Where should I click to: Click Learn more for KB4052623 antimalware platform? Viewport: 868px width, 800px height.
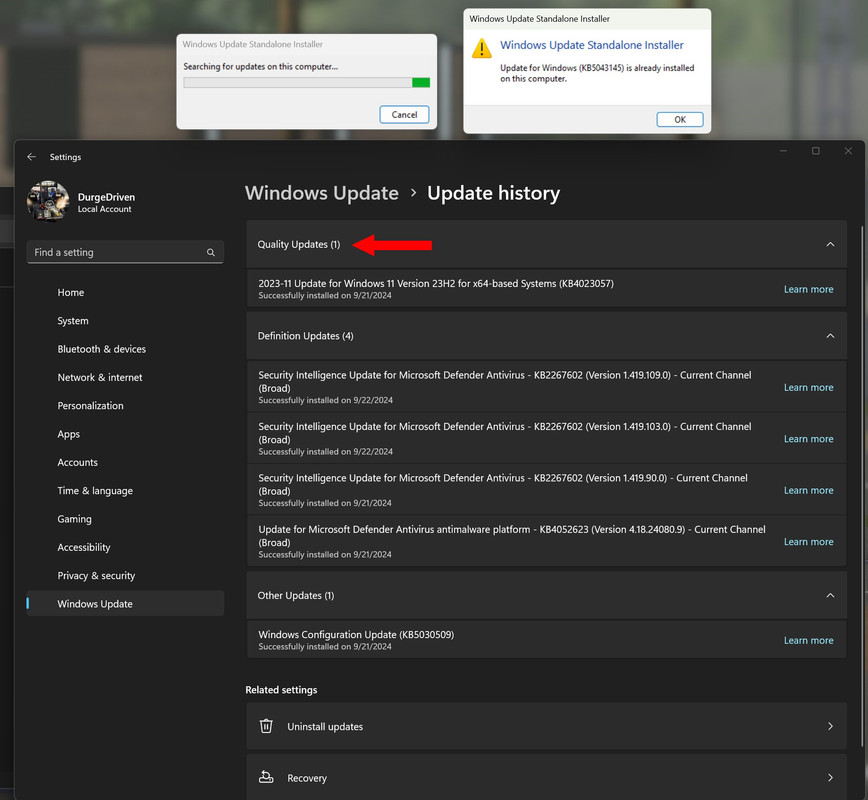click(x=808, y=541)
